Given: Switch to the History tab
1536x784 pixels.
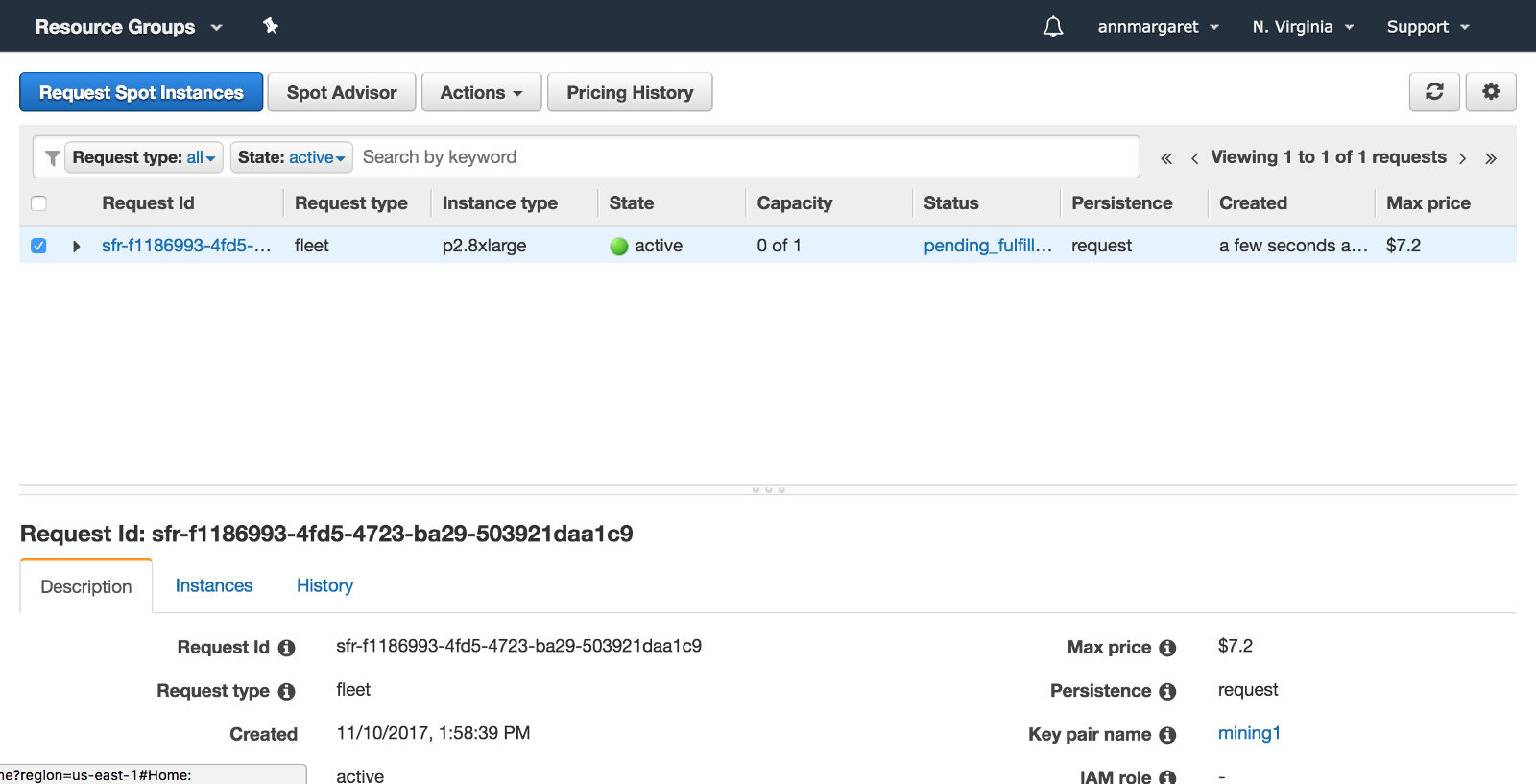Looking at the screenshot, I should point(324,586).
